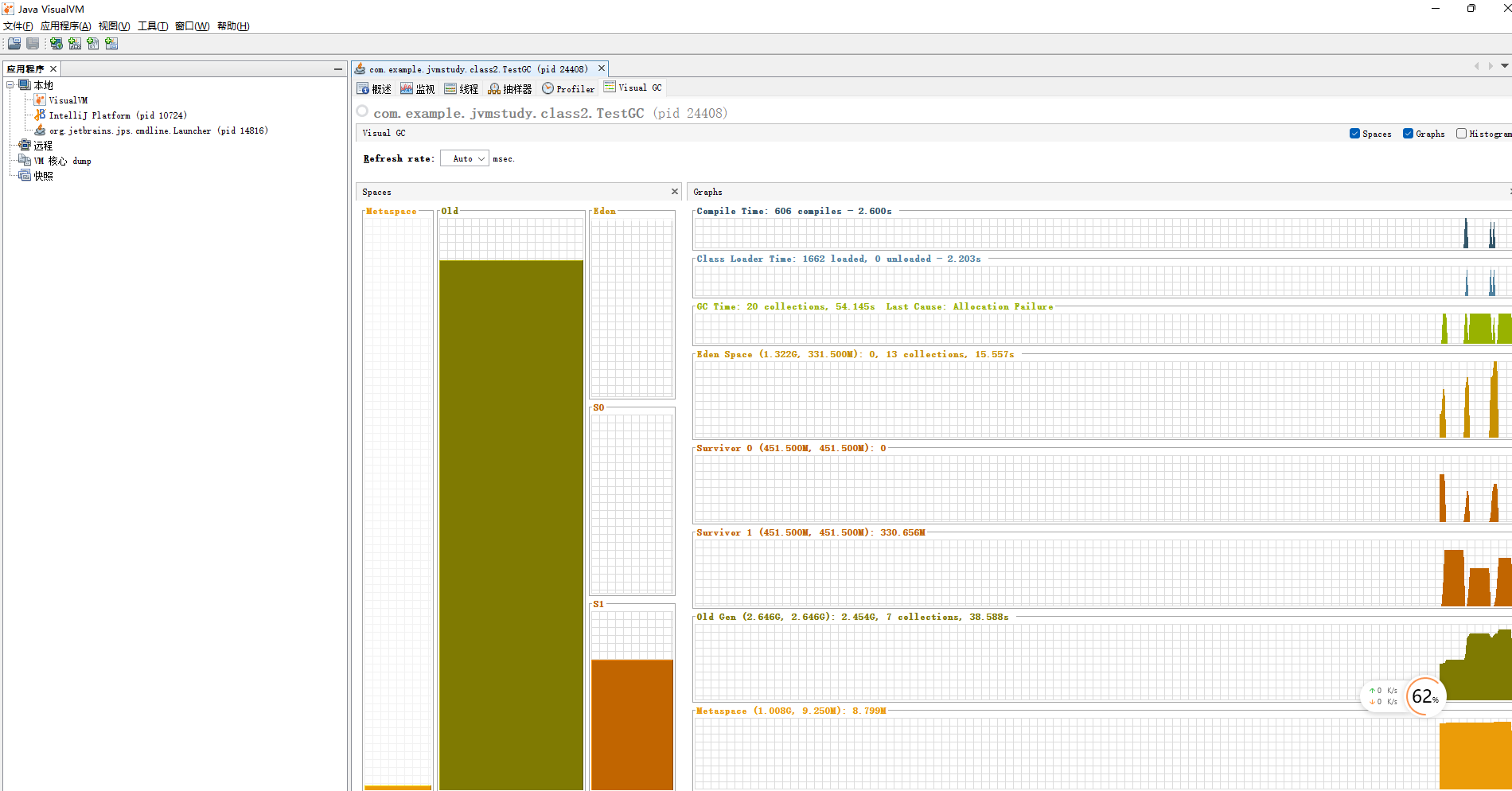Switch to the 监视 tab
The width and height of the screenshot is (1512, 791).
pos(419,88)
